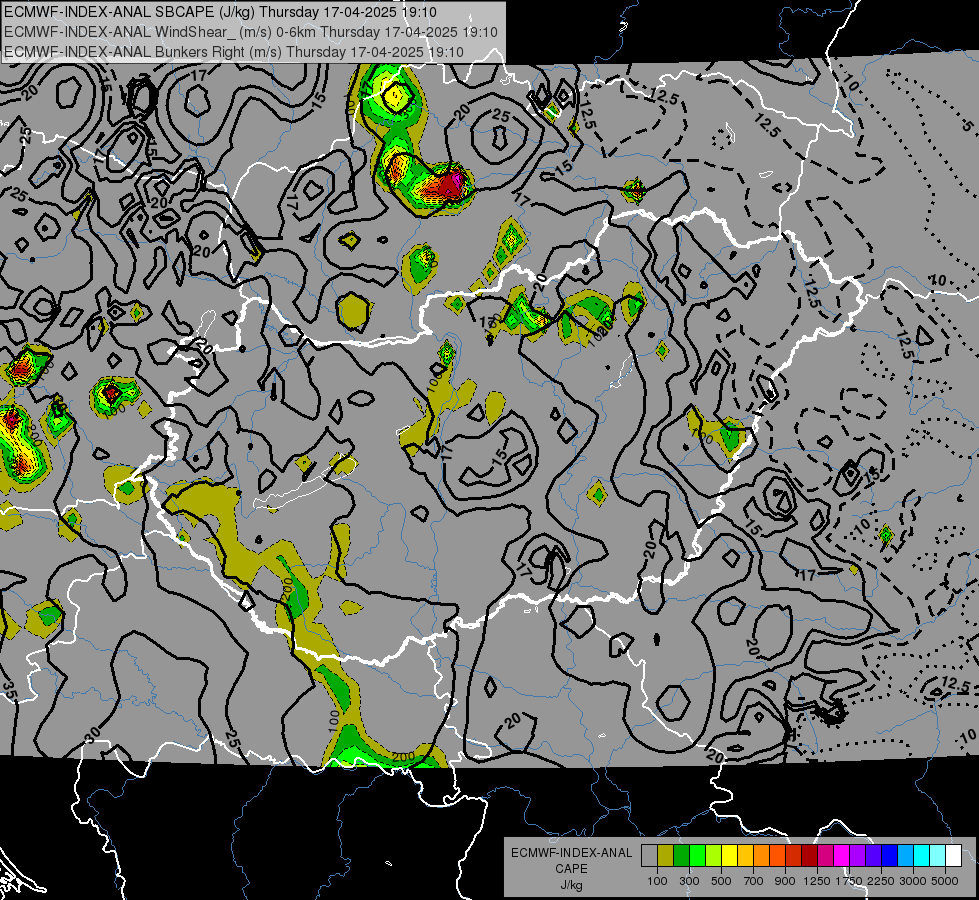The image size is (979, 900).
Task: Select the dark green legend swatch
Action: [x=681, y=855]
